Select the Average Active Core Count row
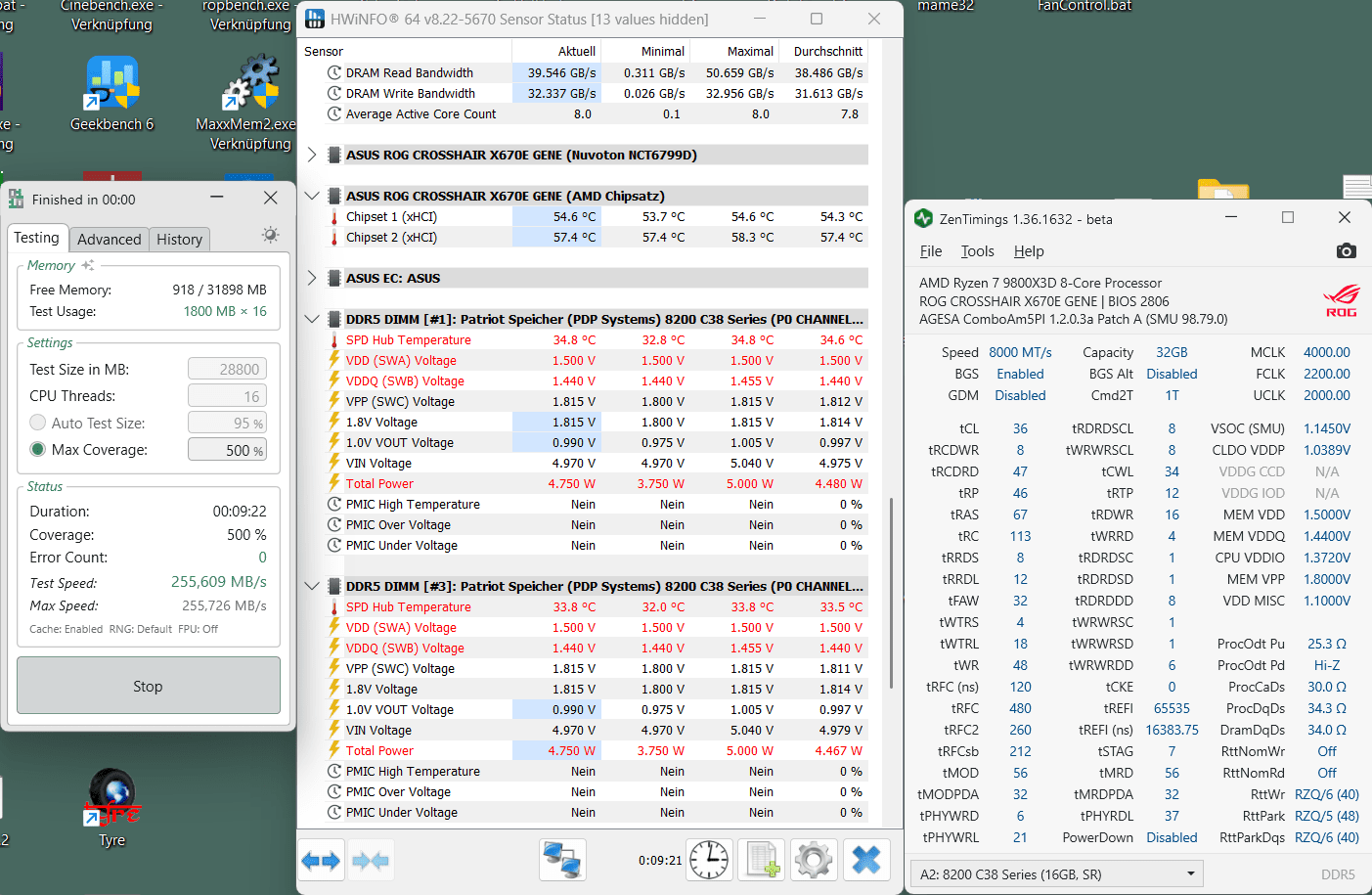Screen dimensions: 1372x895 coord(597,114)
